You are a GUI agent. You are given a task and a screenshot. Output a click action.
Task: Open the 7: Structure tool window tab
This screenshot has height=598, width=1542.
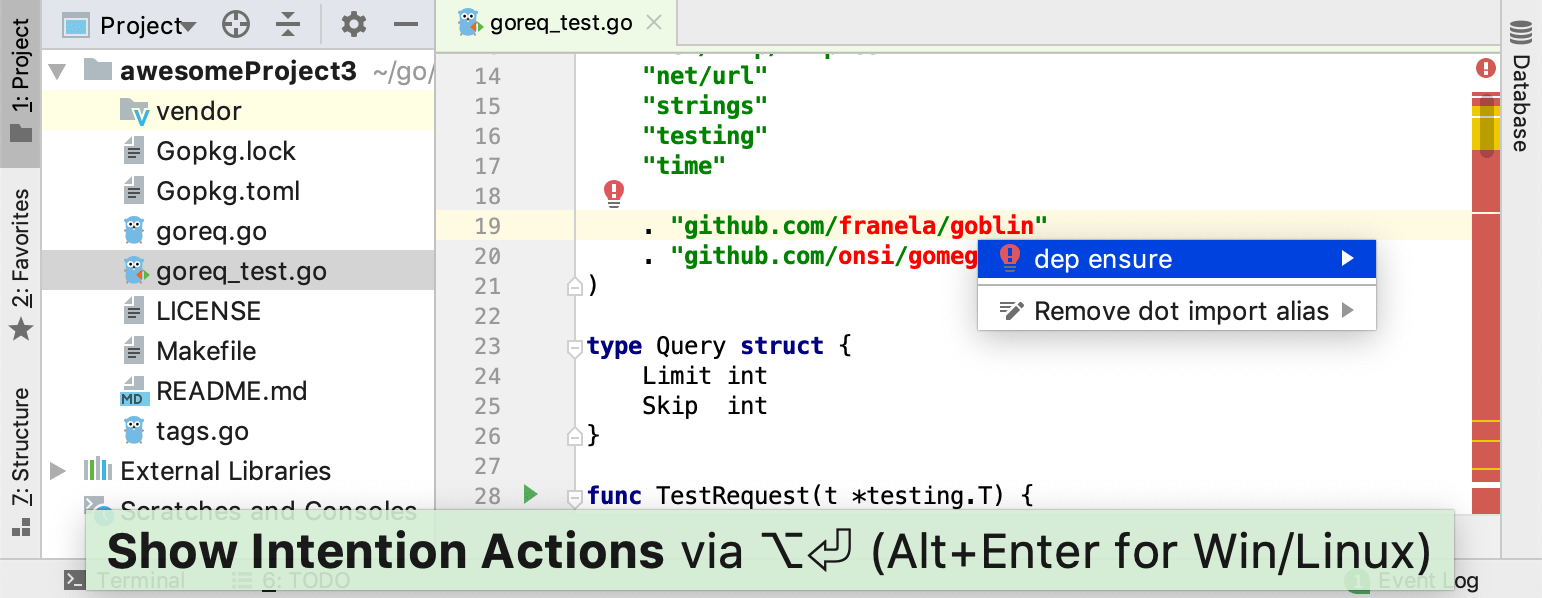(x=20, y=460)
